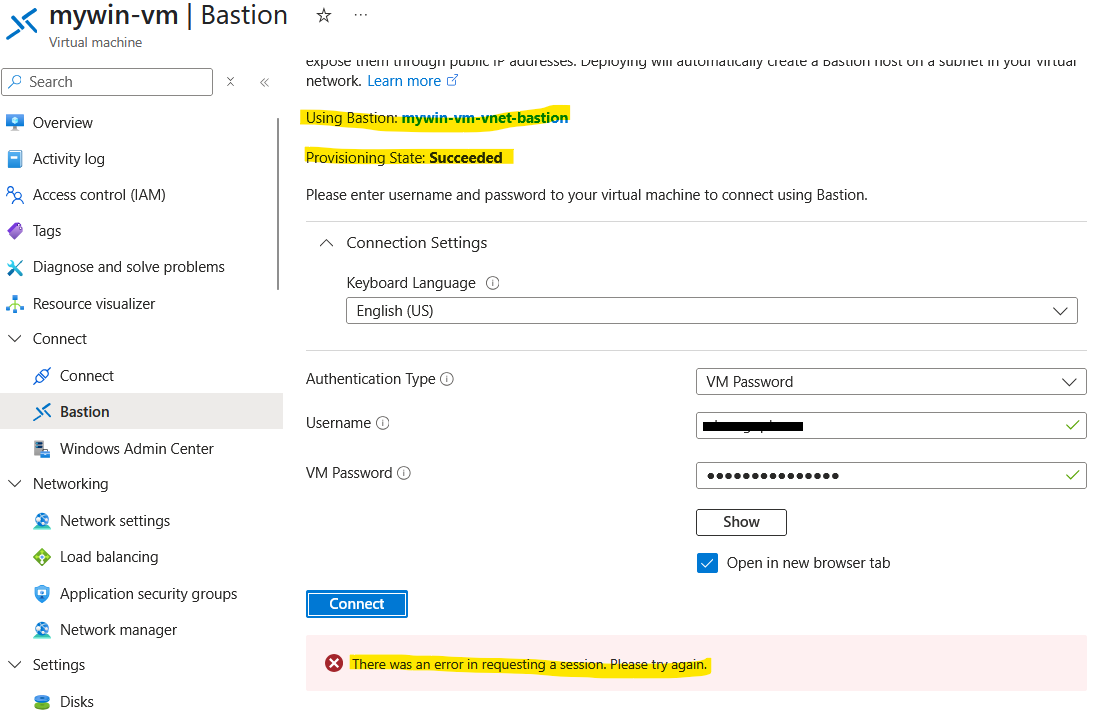Image resolution: width=1095 pixels, height=710 pixels.
Task: Click the VM Password info icon
Action: click(x=404, y=473)
